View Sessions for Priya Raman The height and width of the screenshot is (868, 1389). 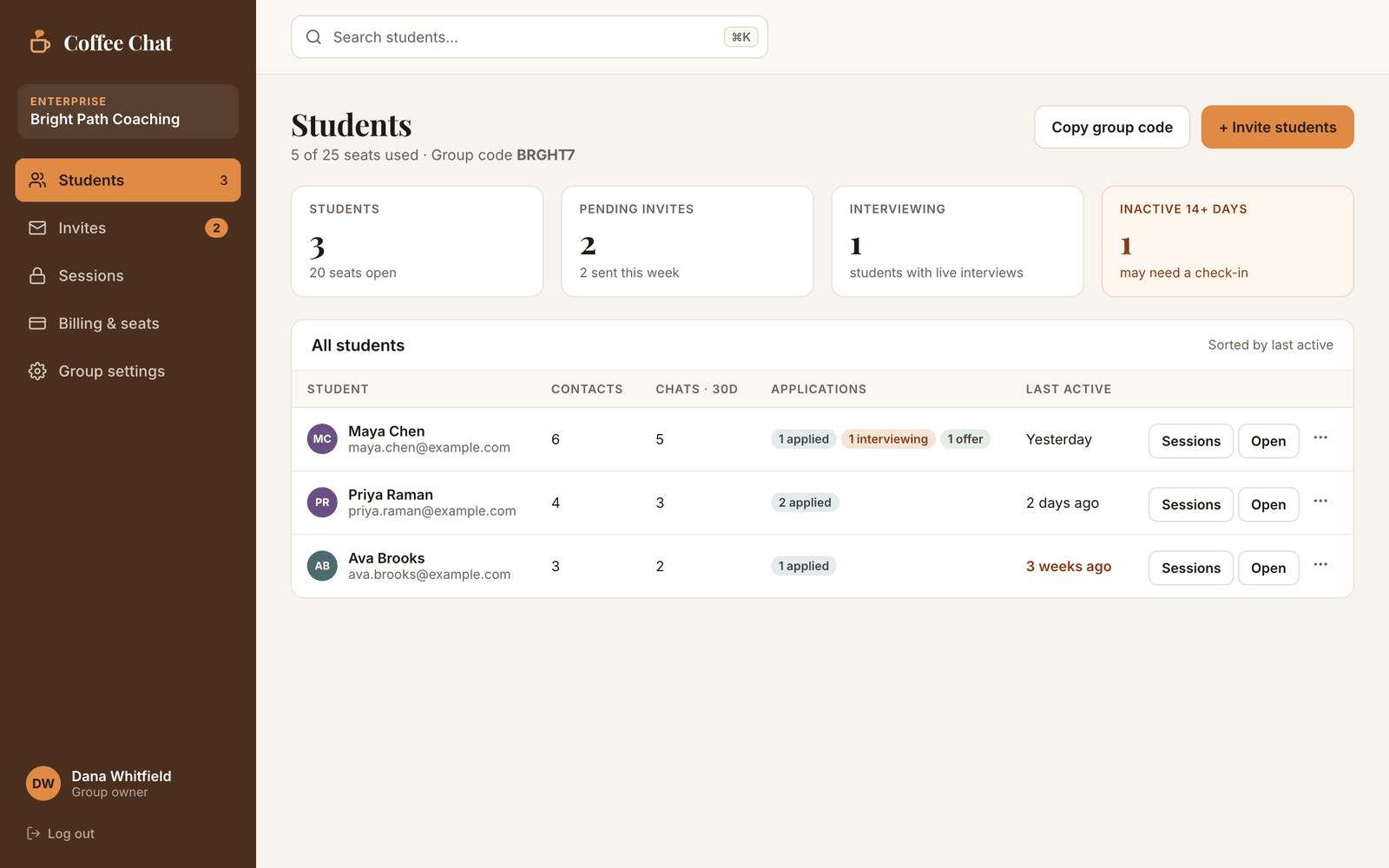coord(1191,504)
